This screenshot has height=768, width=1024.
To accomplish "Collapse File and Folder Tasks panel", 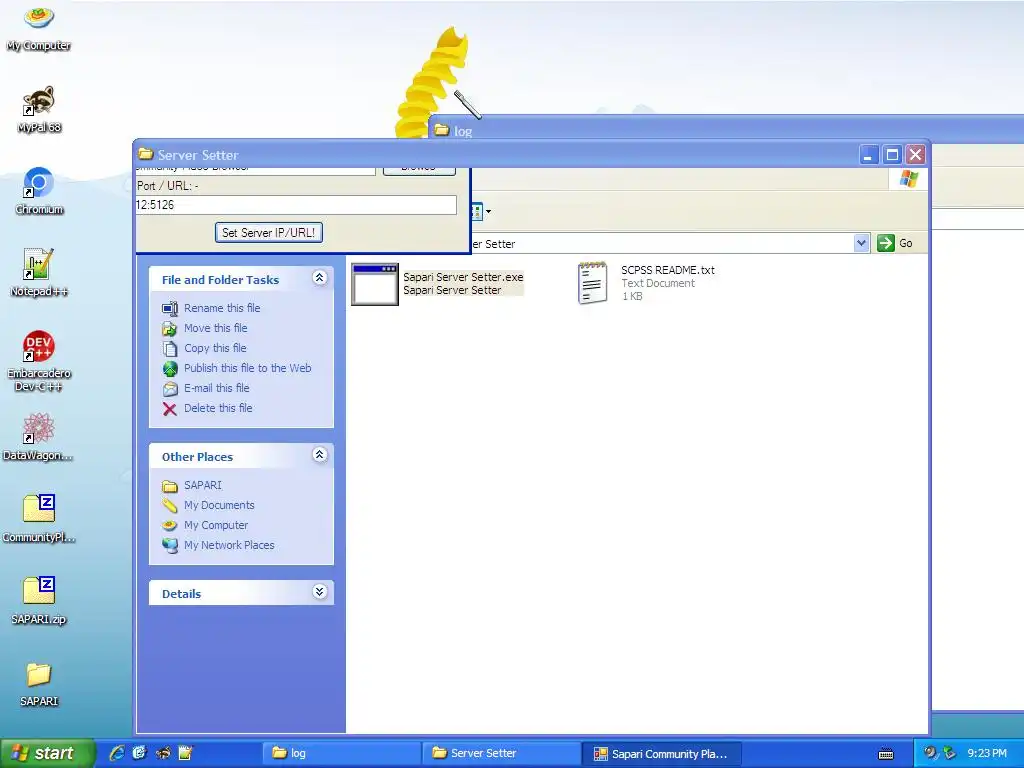I will (319, 278).
